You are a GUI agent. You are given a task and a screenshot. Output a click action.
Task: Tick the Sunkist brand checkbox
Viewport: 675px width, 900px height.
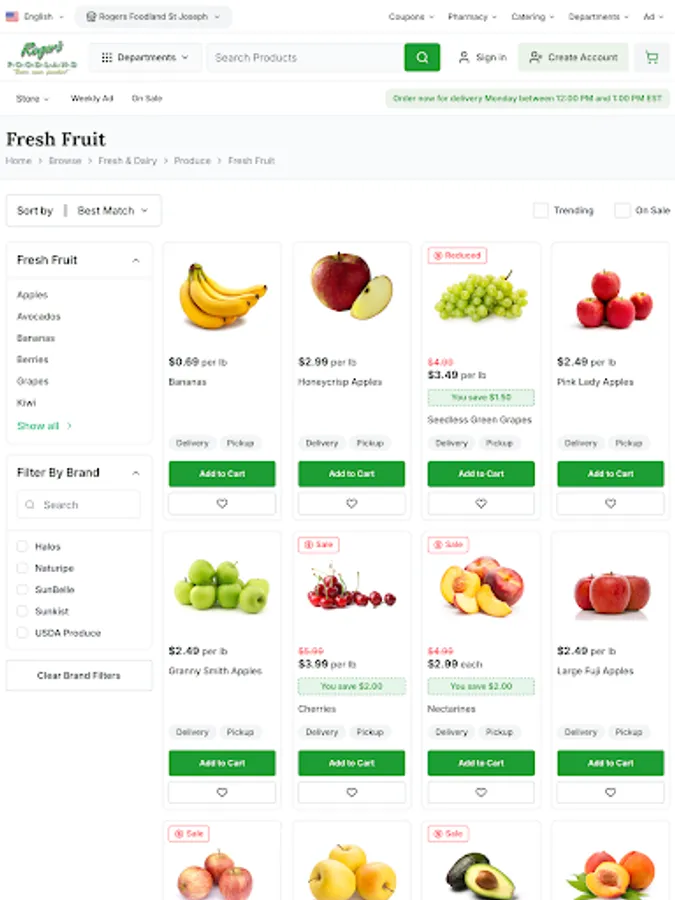[22, 611]
